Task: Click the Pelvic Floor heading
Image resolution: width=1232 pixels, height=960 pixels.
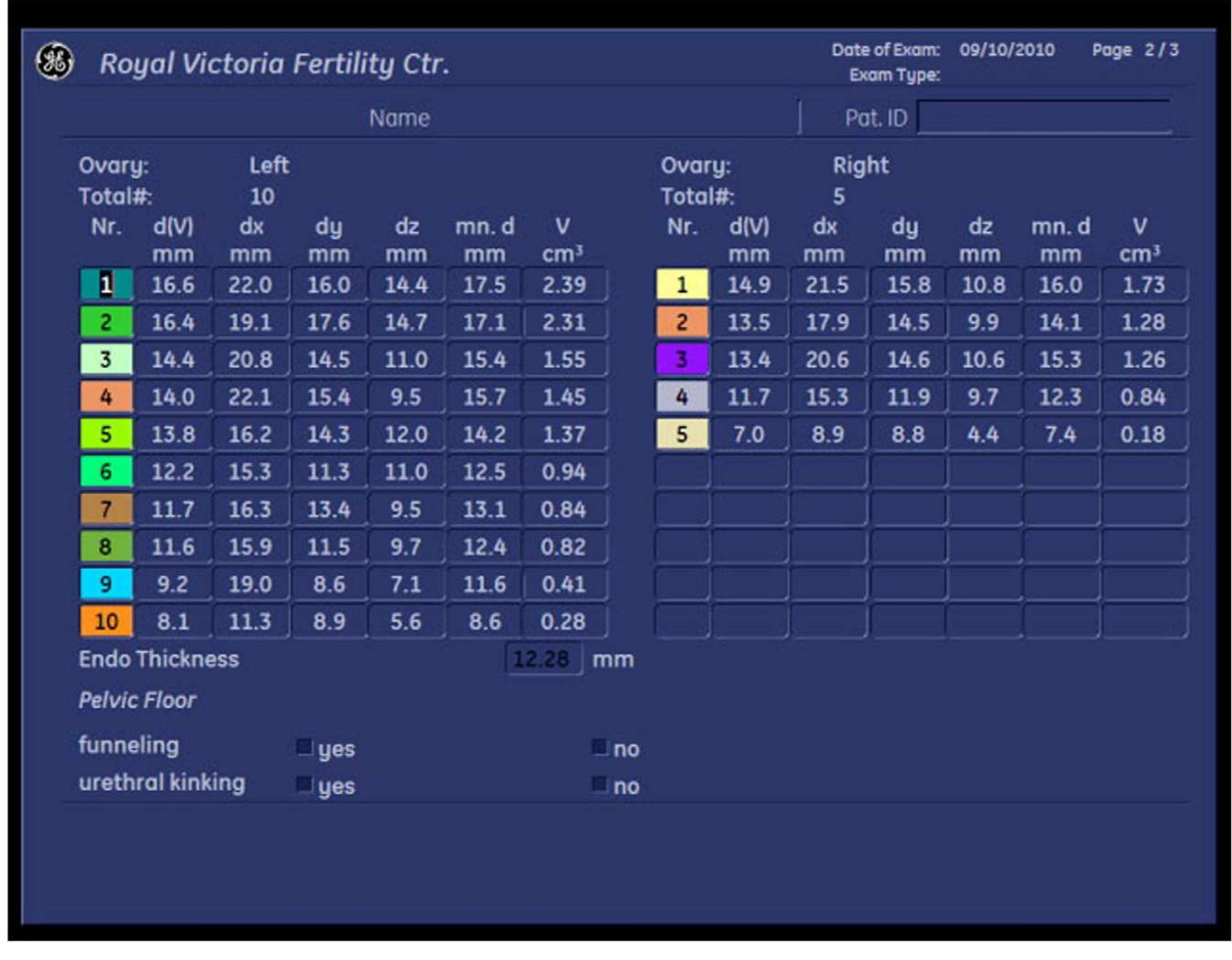Action: [x=137, y=700]
